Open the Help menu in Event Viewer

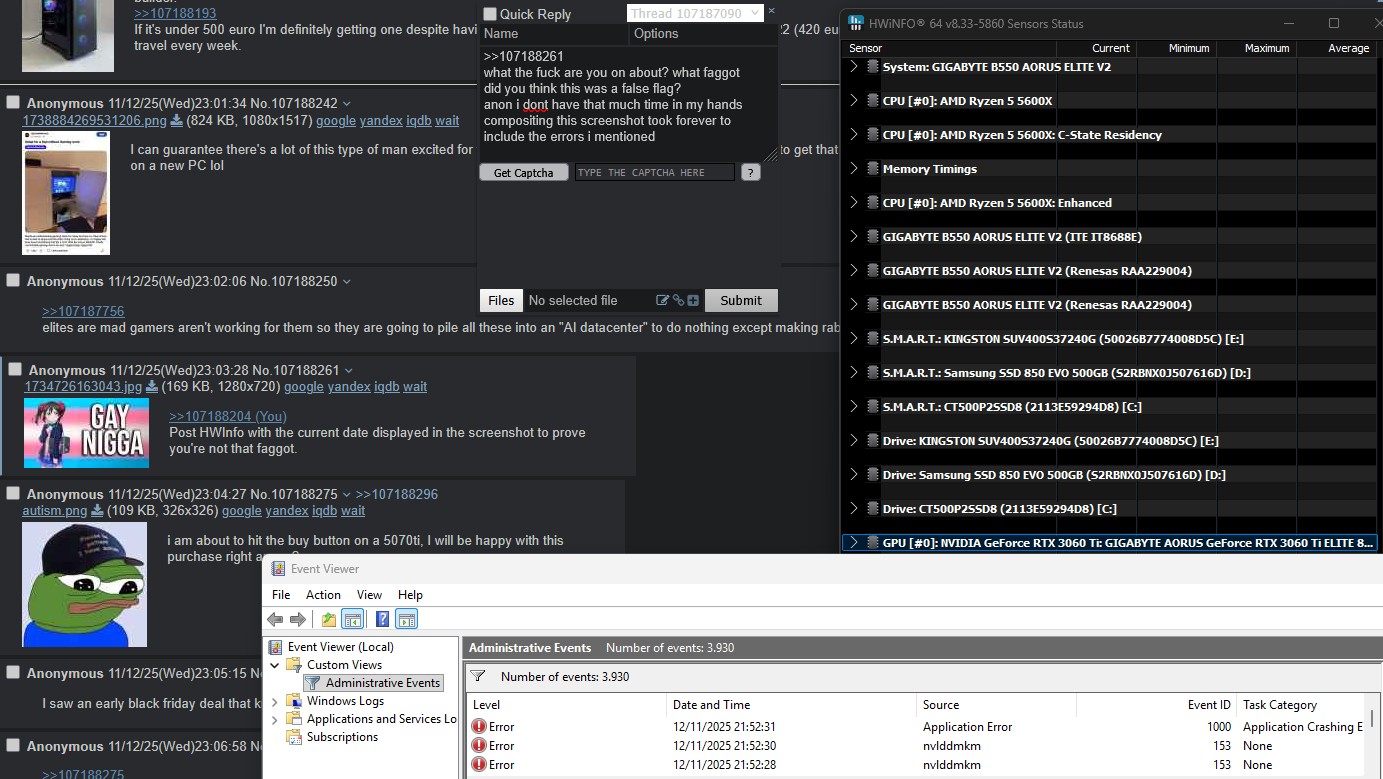(410, 595)
